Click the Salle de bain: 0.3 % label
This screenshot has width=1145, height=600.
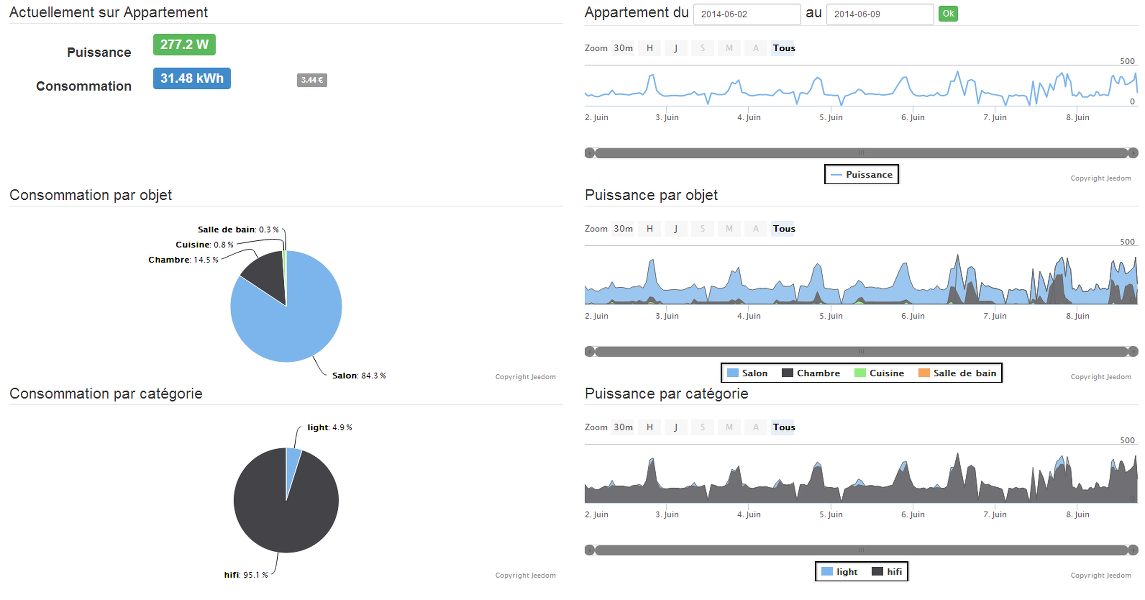pos(238,229)
